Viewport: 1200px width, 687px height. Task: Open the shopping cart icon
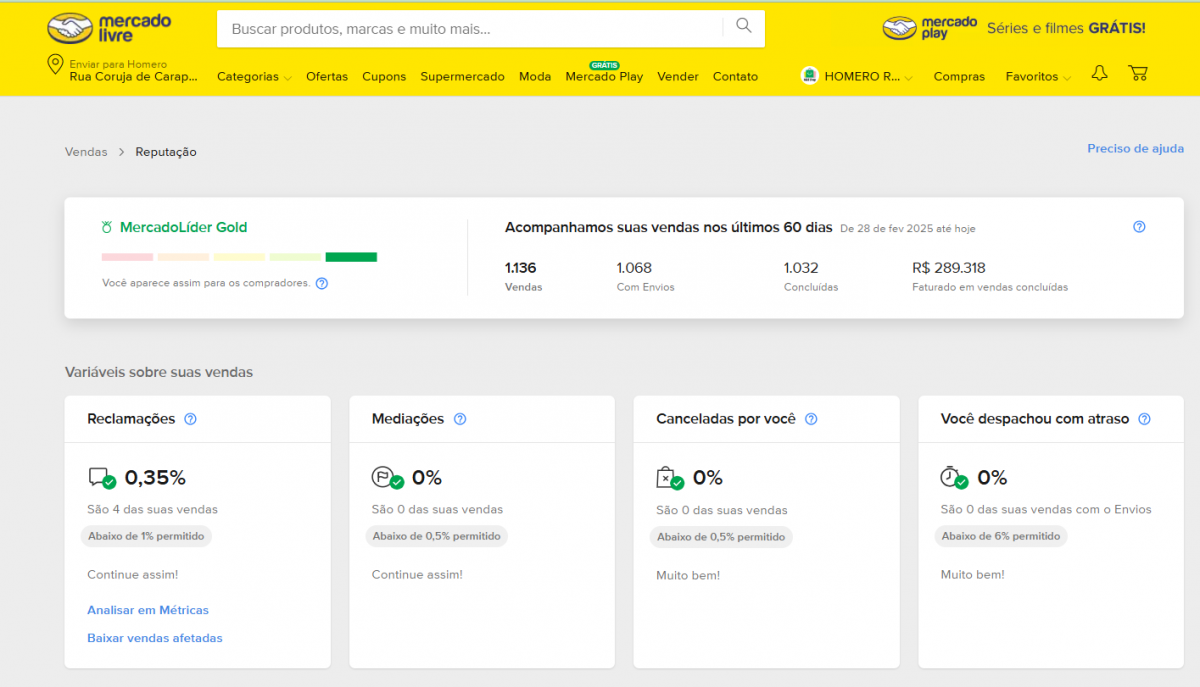1138,73
